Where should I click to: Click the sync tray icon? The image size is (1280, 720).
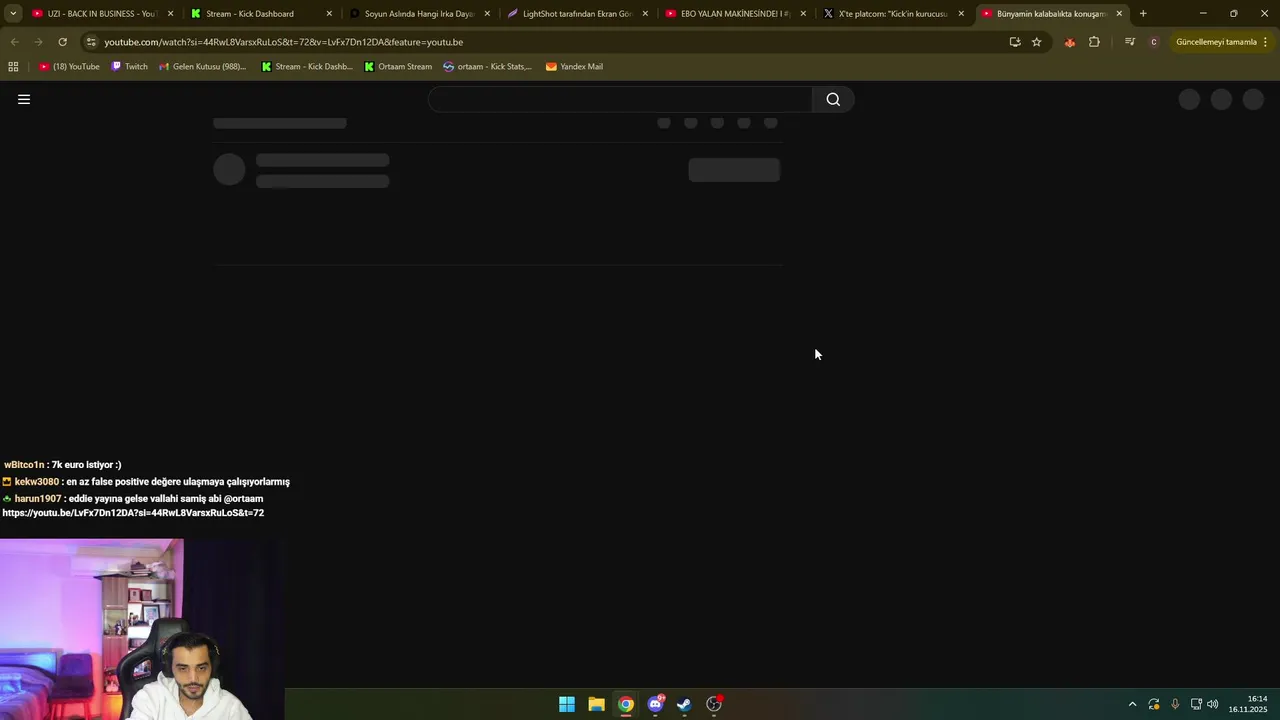(x=1154, y=704)
